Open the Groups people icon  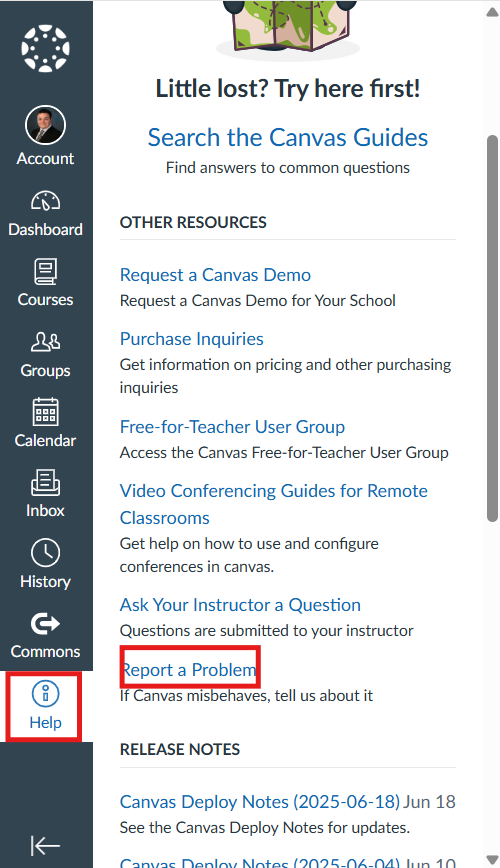coord(45,342)
